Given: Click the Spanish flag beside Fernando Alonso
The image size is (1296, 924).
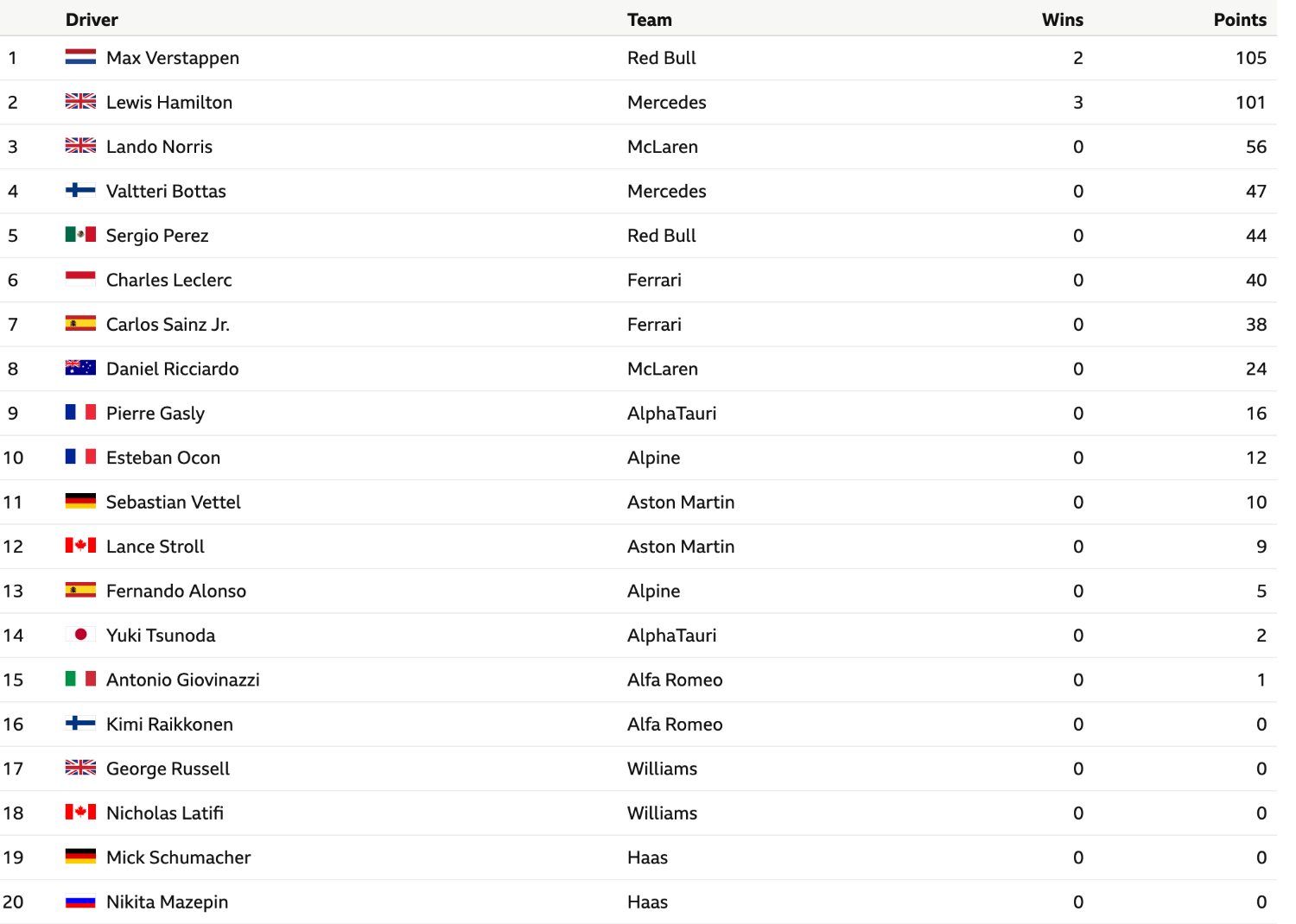Looking at the screenshot, I should point(80,590).
